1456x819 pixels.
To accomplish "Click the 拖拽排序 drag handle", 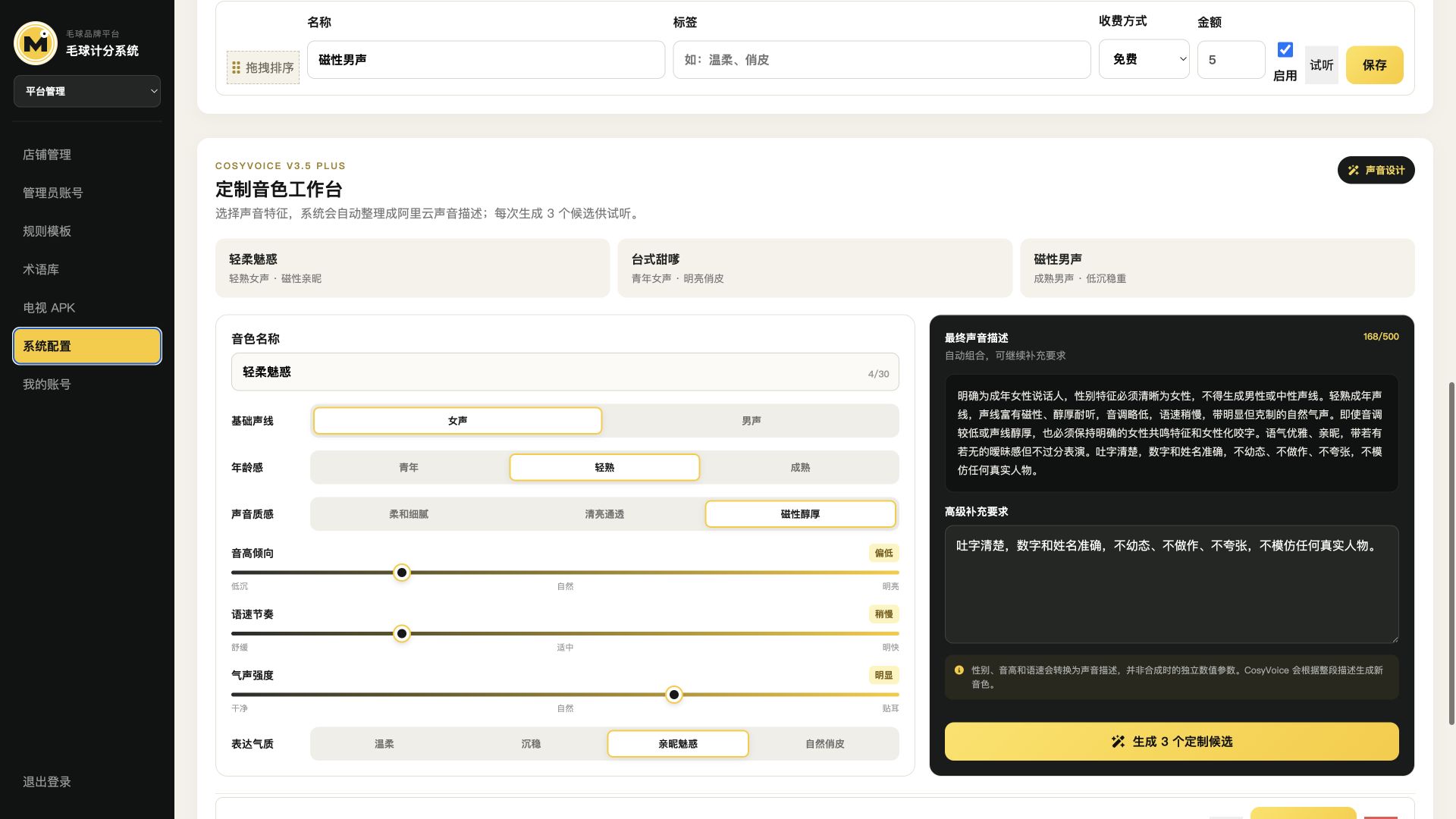I will pyautogui.click(x=262, y=67).
